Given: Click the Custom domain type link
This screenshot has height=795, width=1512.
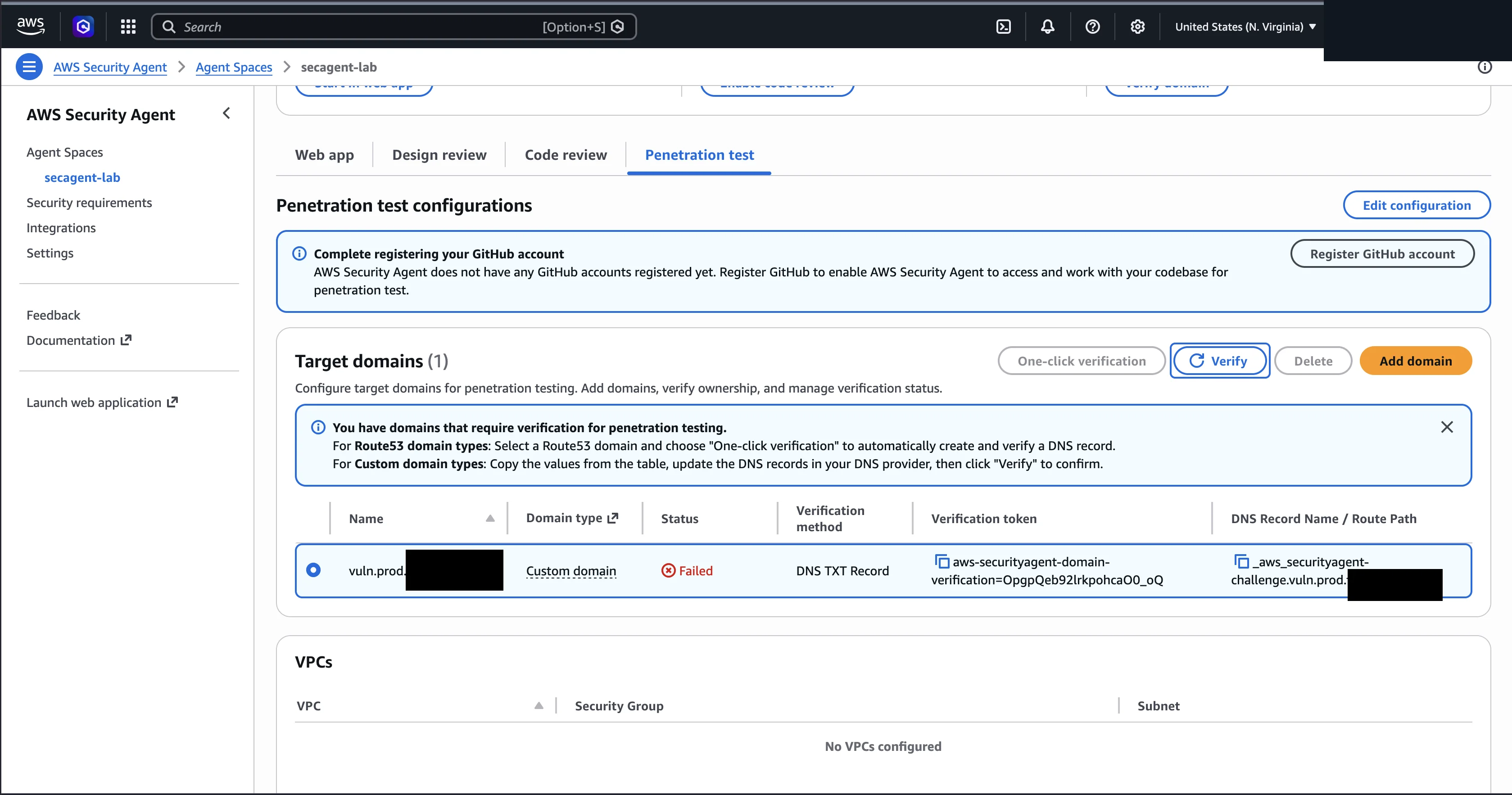Looking at the screenshot, I should click(571, 571).
